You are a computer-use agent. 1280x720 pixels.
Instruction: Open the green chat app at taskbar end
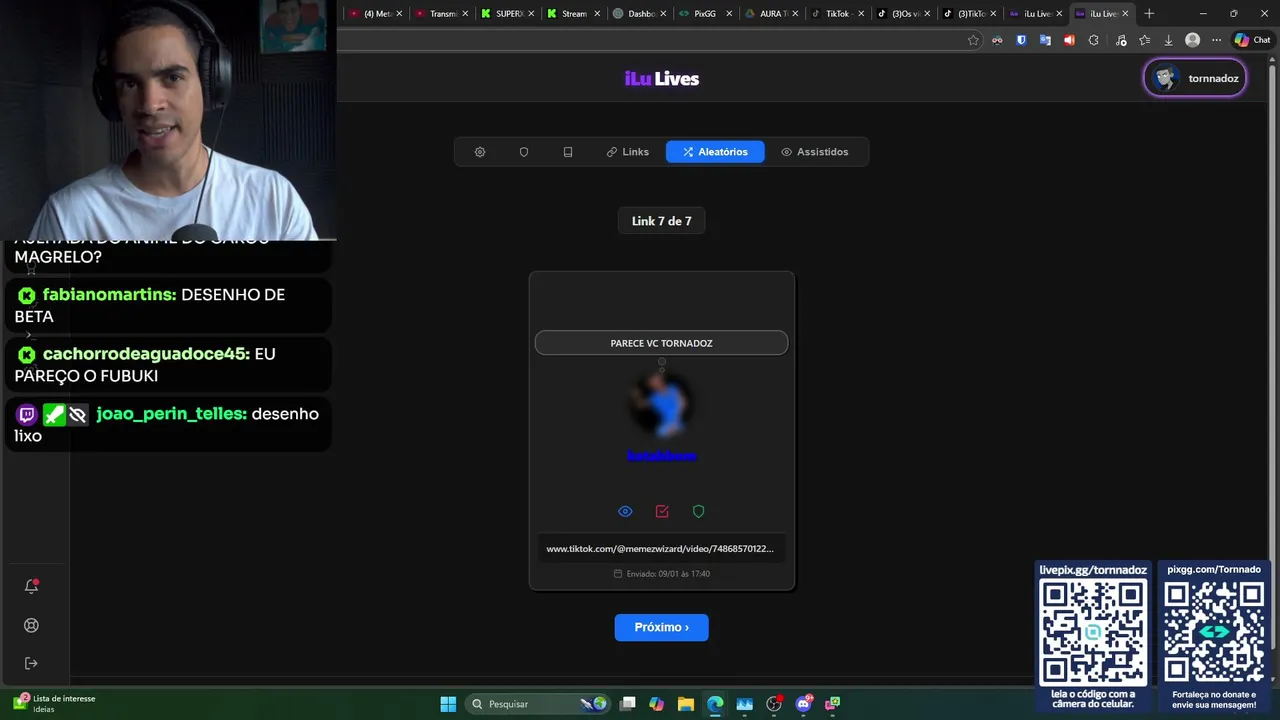click(x=832, y=704)
